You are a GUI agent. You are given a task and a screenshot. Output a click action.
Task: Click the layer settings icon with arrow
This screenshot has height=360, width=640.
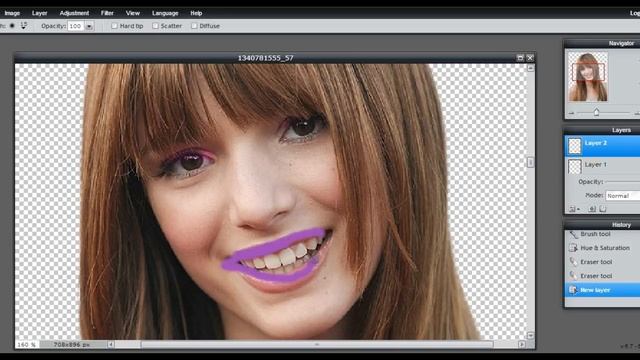click(x=574, y=209)
